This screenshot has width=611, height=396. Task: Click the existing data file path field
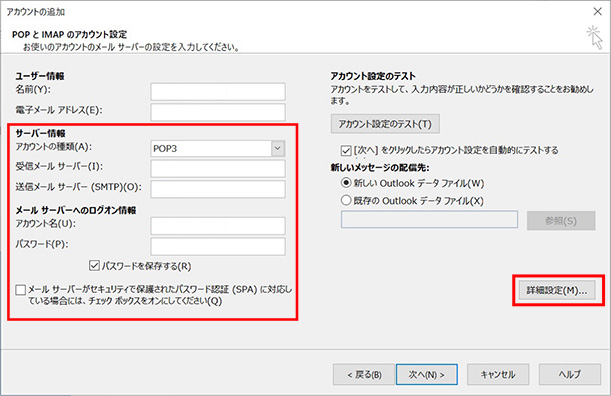(429, 219)
